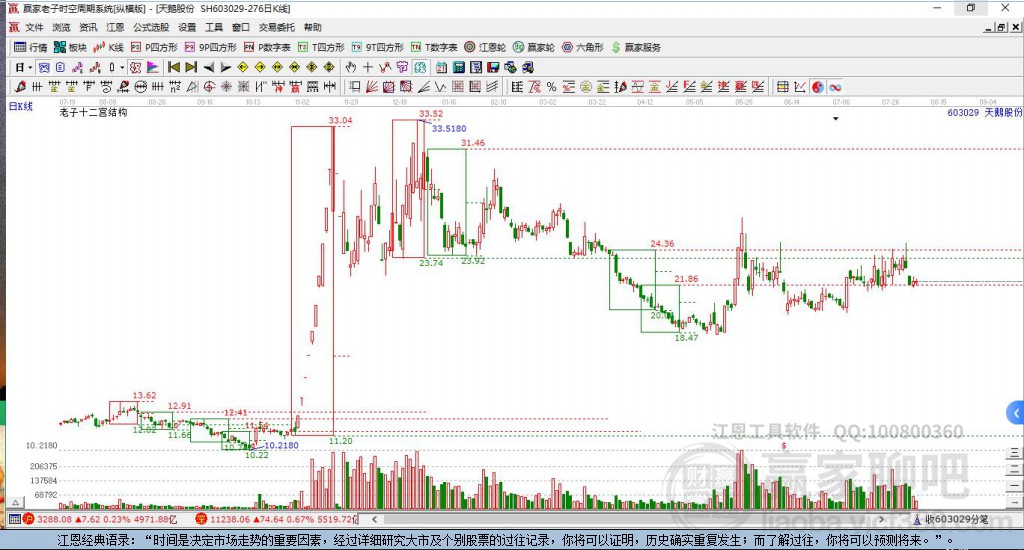Click 收603029分笔 in status bar
This screenshot has width=1024, height=550.
(956, 519)
